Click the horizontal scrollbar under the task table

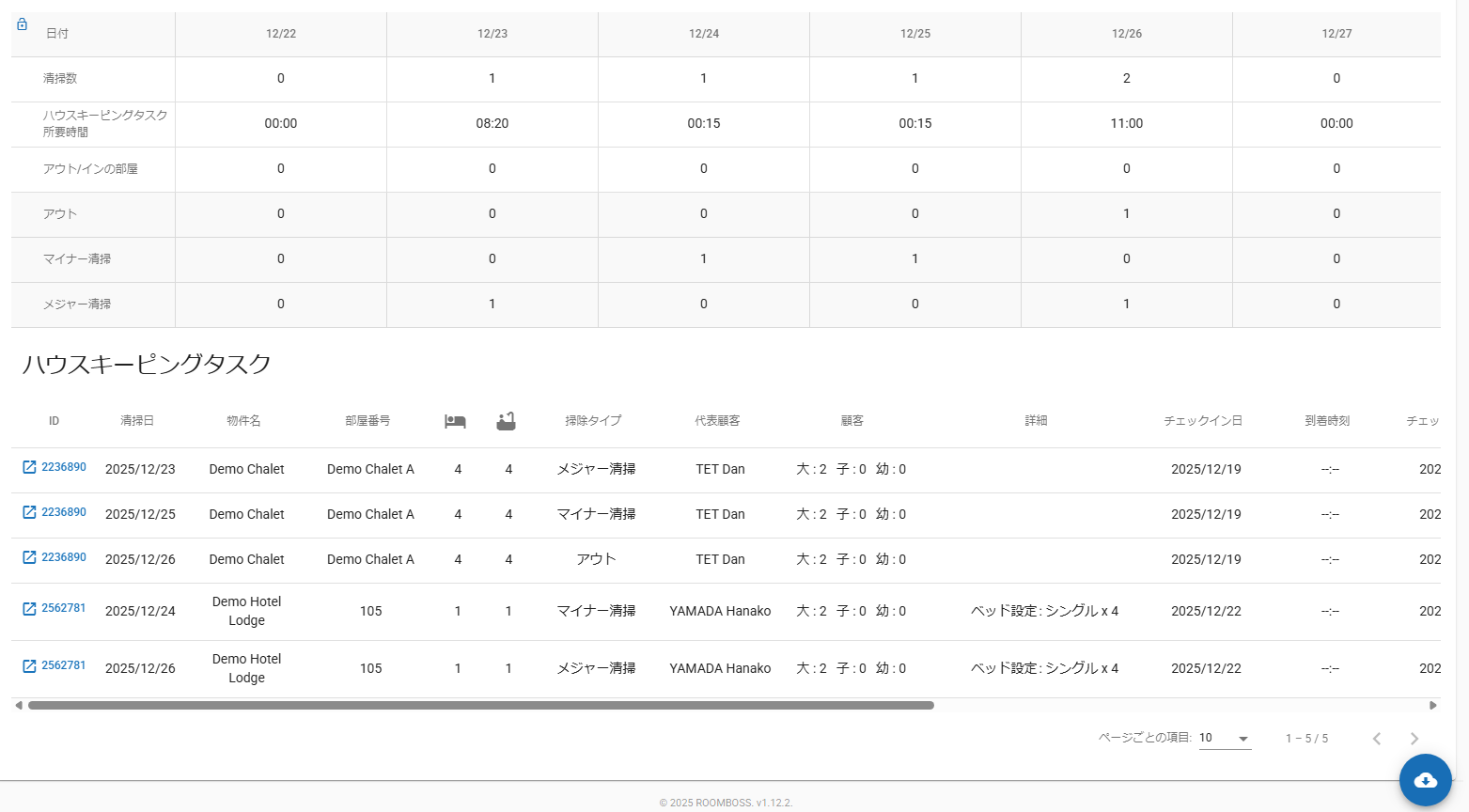click(480, 705)
